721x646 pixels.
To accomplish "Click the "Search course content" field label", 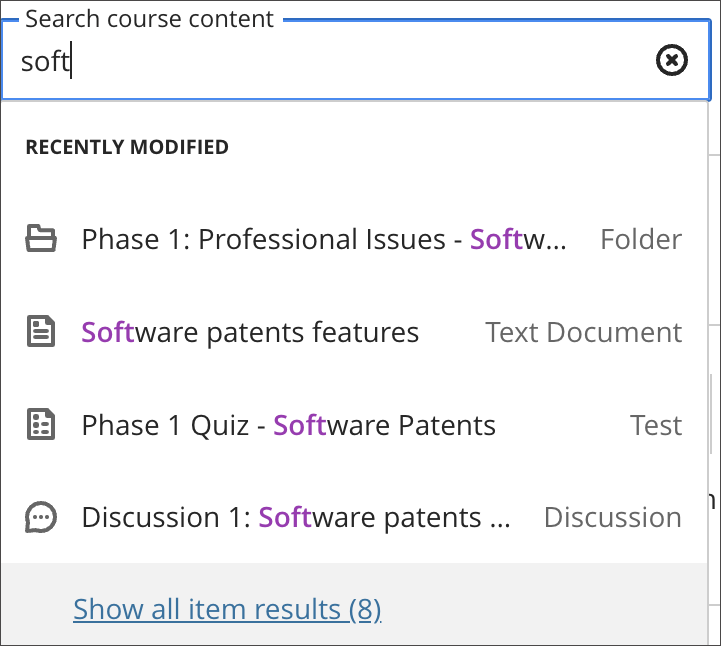I will point(149,19).
